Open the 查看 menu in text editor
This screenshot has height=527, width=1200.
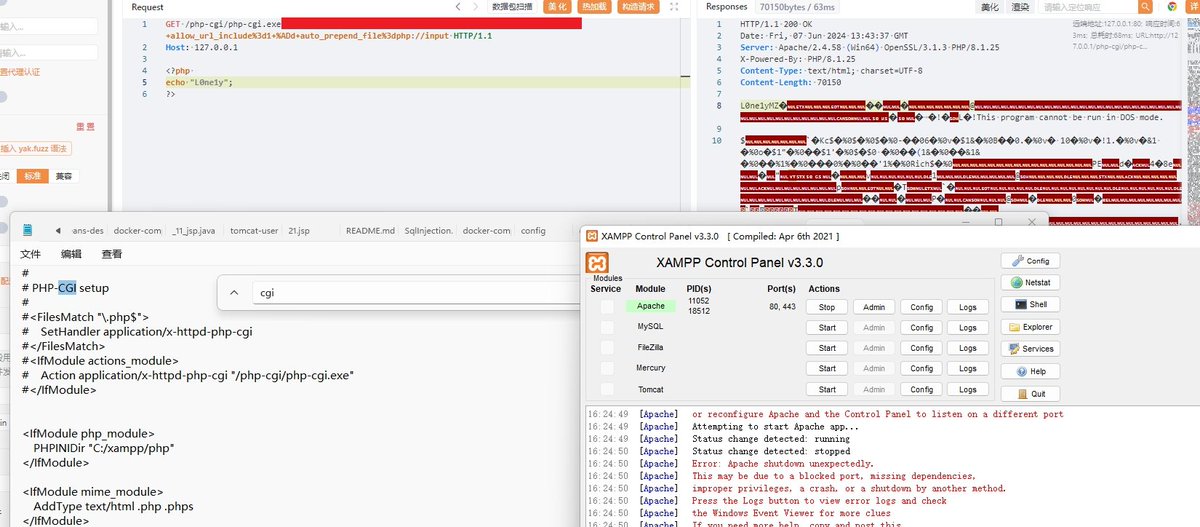pos(112,254)
